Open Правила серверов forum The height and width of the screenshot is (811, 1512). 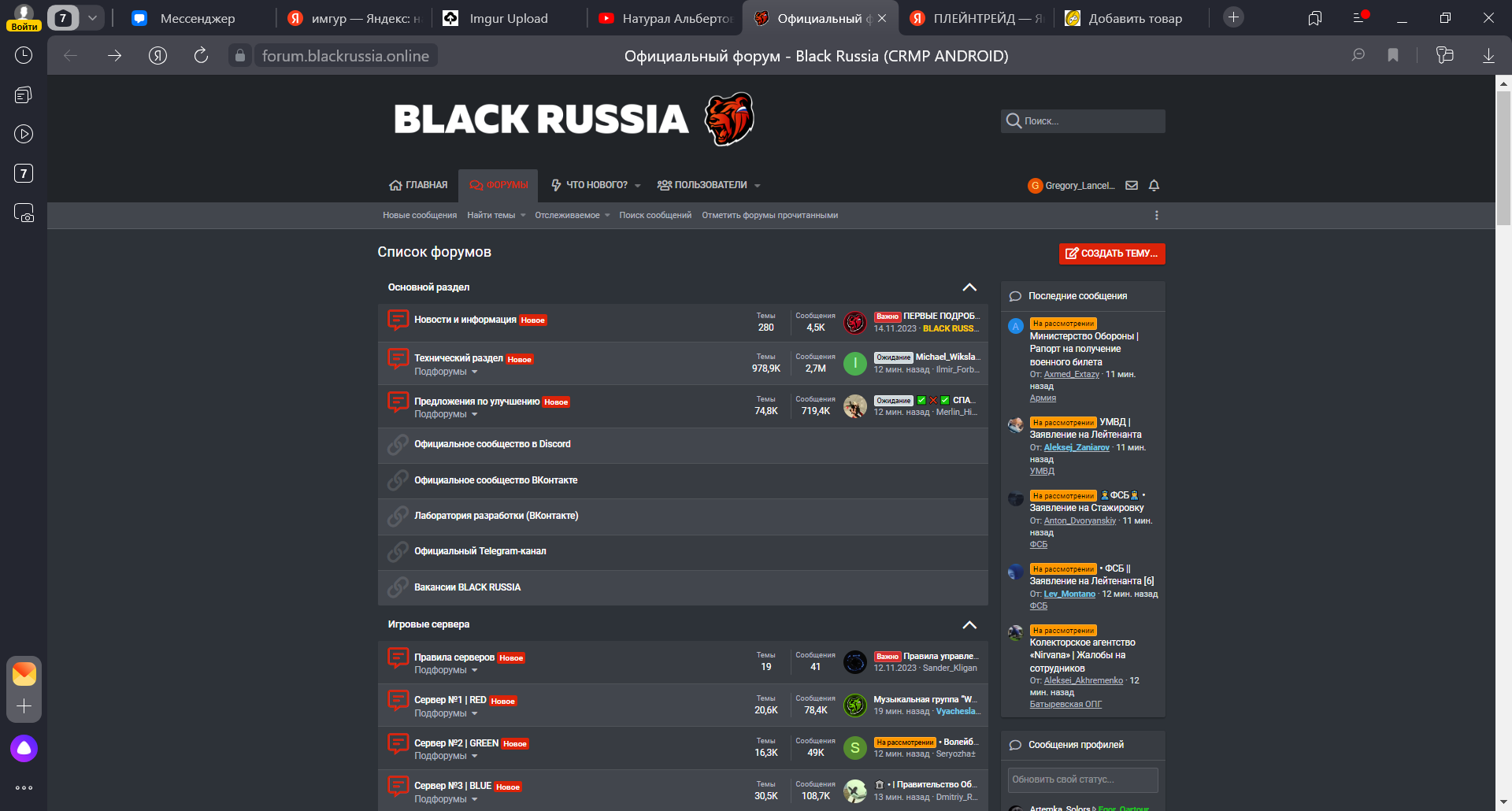click(x=454, y=657)
